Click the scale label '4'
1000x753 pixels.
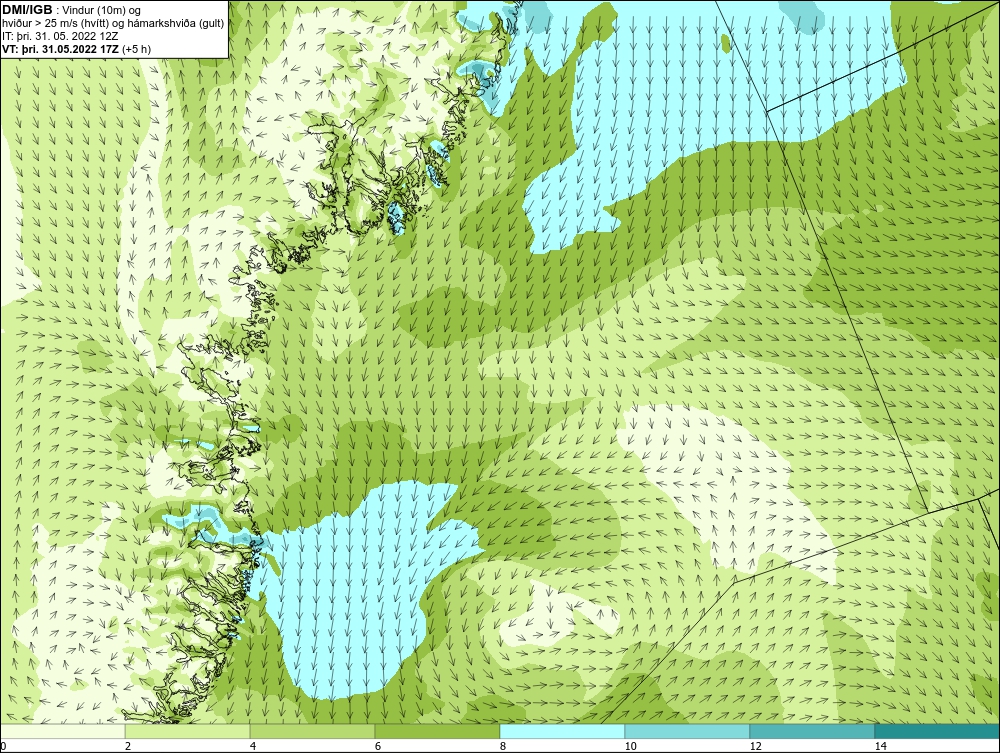[253, 746]
